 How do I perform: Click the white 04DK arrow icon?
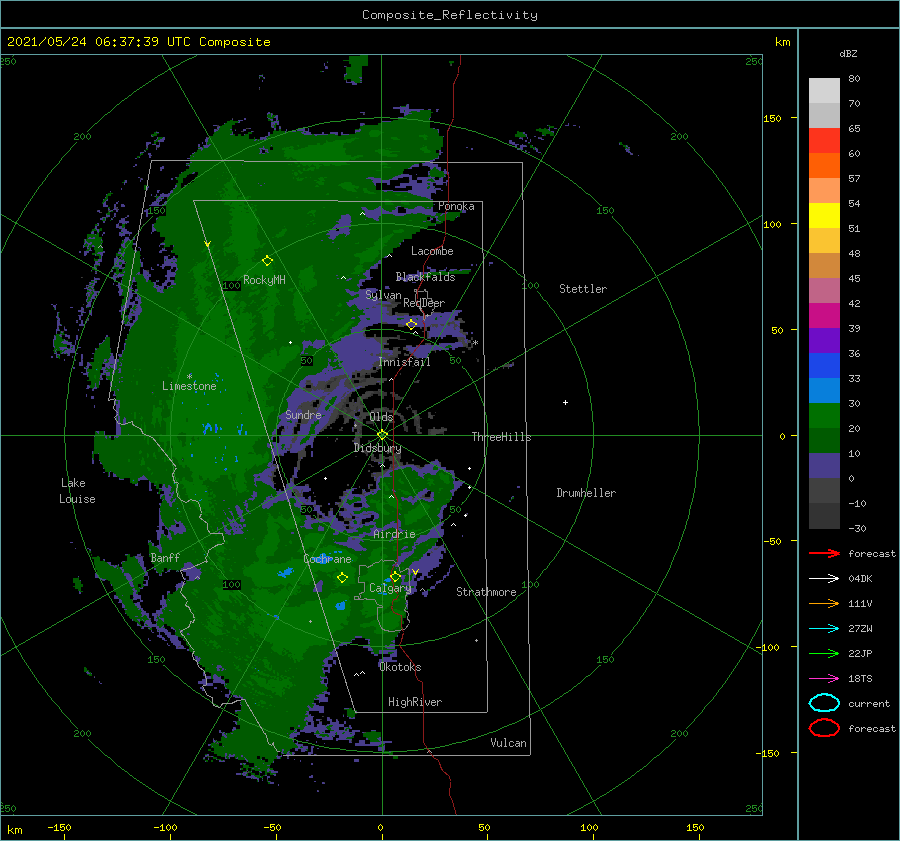(824, 578)
